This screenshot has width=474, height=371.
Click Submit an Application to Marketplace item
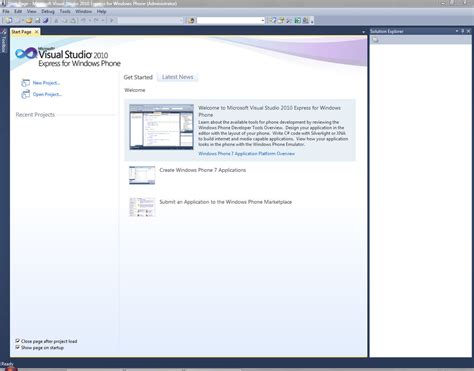(226, 202)
